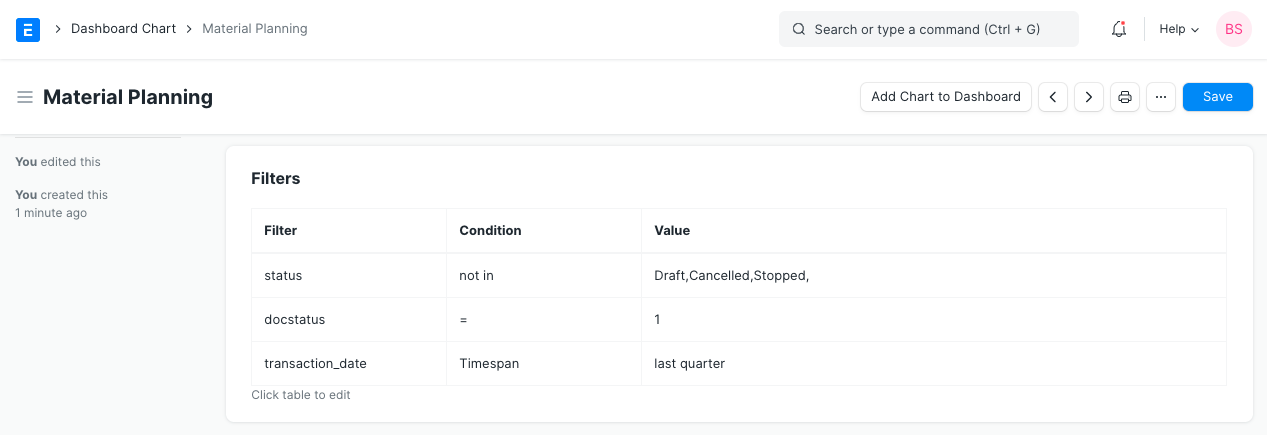Select the docstatus filter row
The image size is (1267, 435).
[x=294, y=320]
